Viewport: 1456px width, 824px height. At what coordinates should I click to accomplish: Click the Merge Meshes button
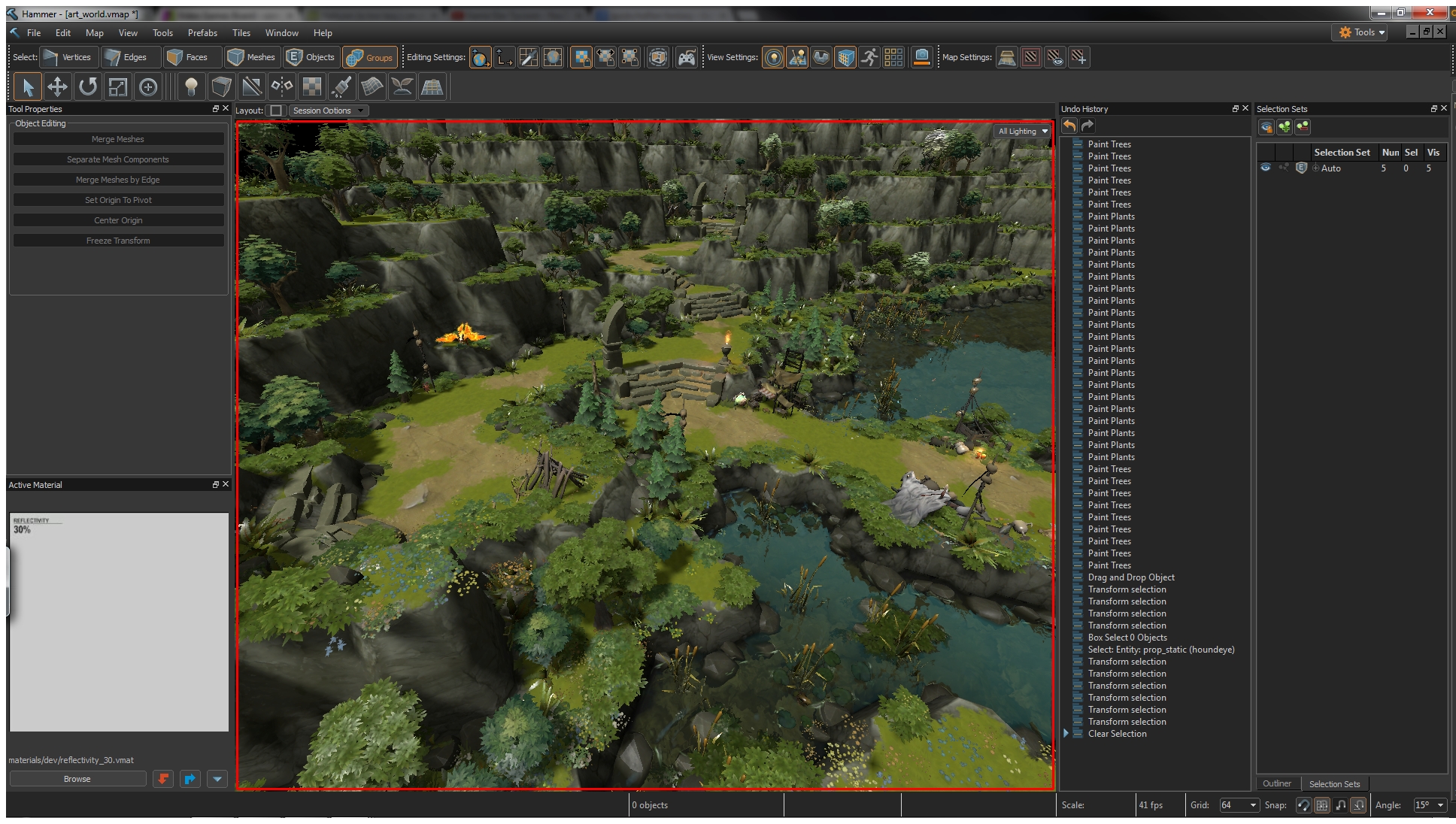[118, 139]
